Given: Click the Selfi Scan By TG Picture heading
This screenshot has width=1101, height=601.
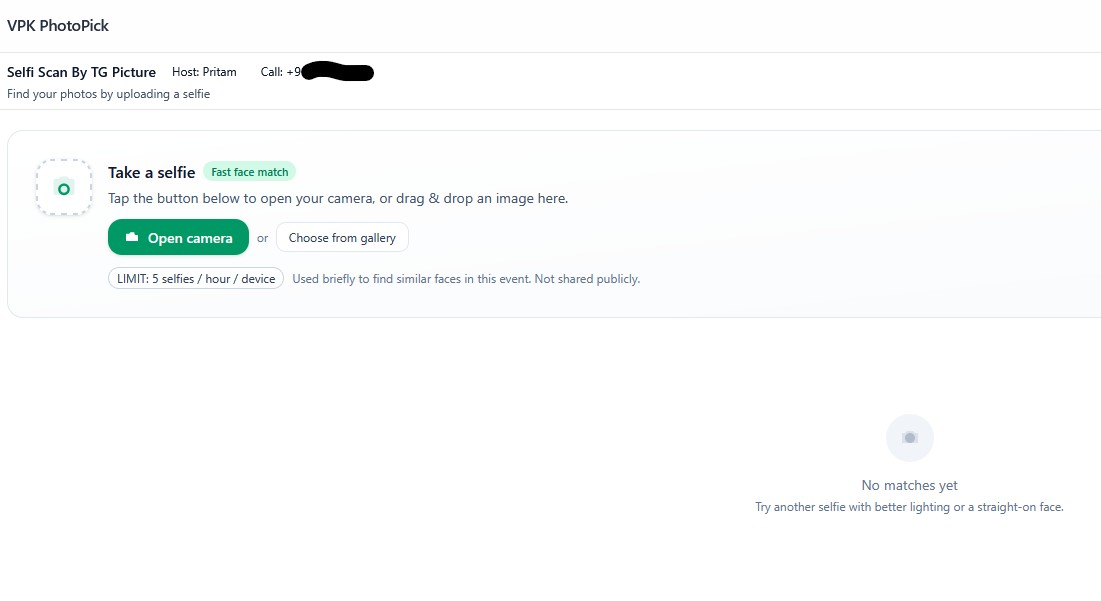Looking at the screenshot, I should [x=81, y=72].
